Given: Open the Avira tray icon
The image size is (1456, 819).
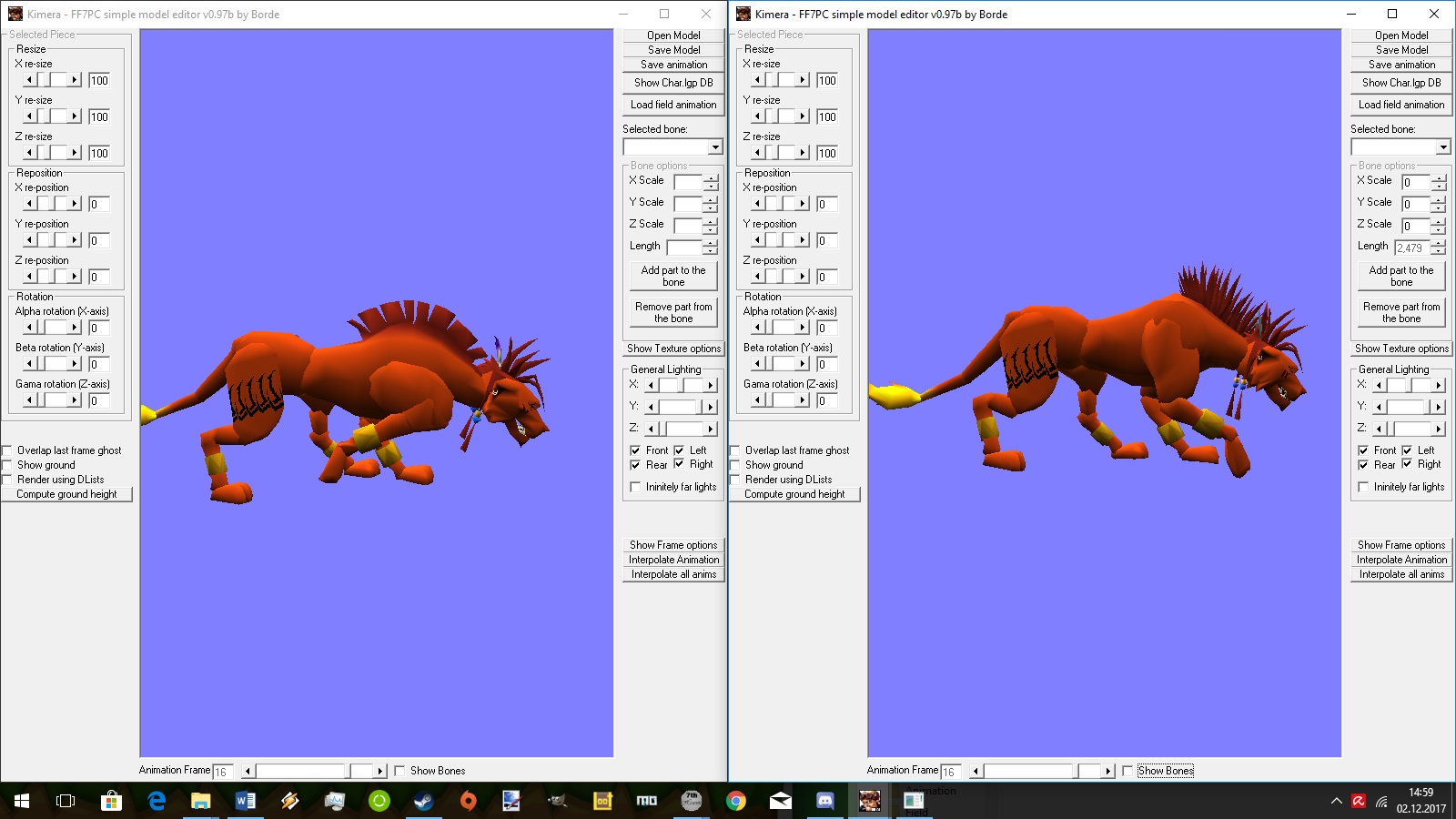Looking at the screenshot, I should tap(1359, 802).
